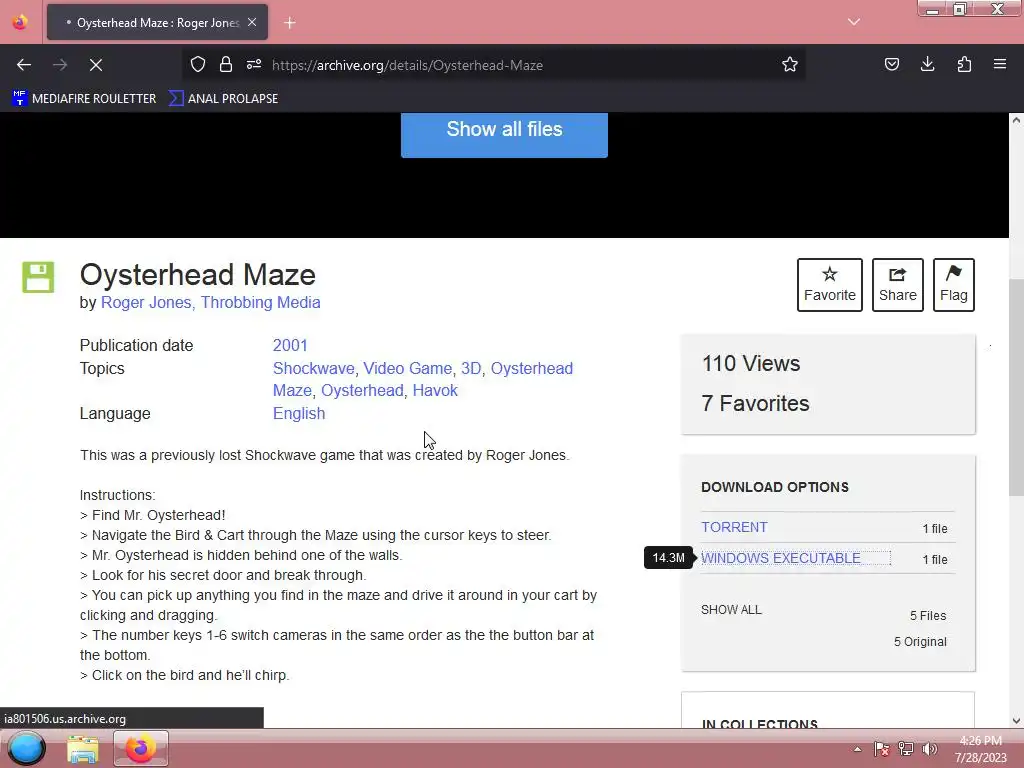The height and width of the screenshot is (768, 1024).
Task: Open the second bookmark in the toolbar
Action: 223,99
